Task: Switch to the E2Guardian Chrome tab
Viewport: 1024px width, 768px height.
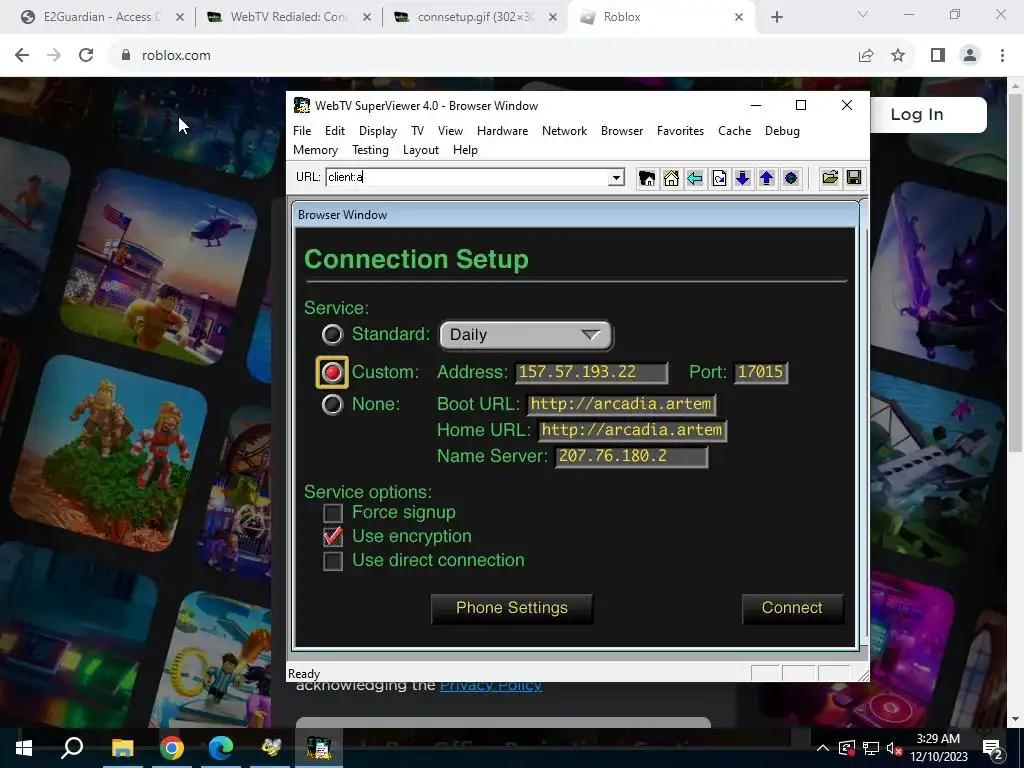Action: click(101, 17)
